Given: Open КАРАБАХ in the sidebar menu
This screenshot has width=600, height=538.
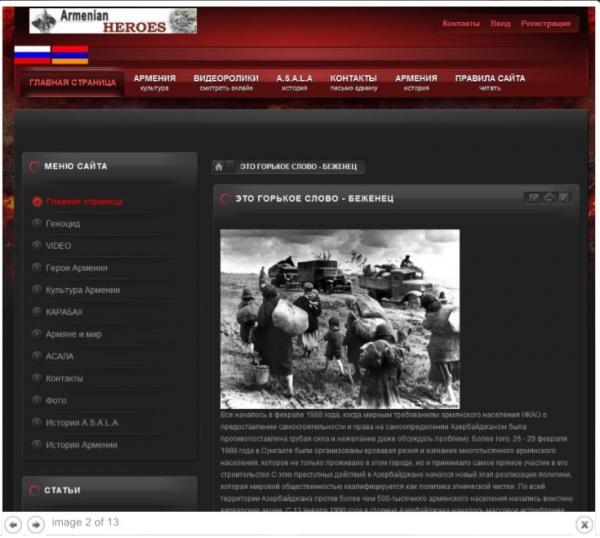Looking at the screenshot, I should pos(64,312).
